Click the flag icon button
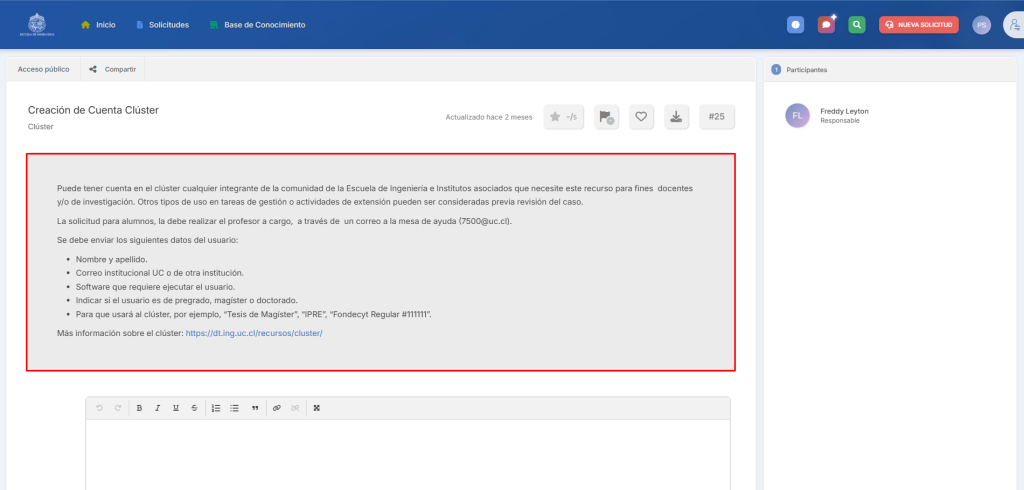 point(606,117)
